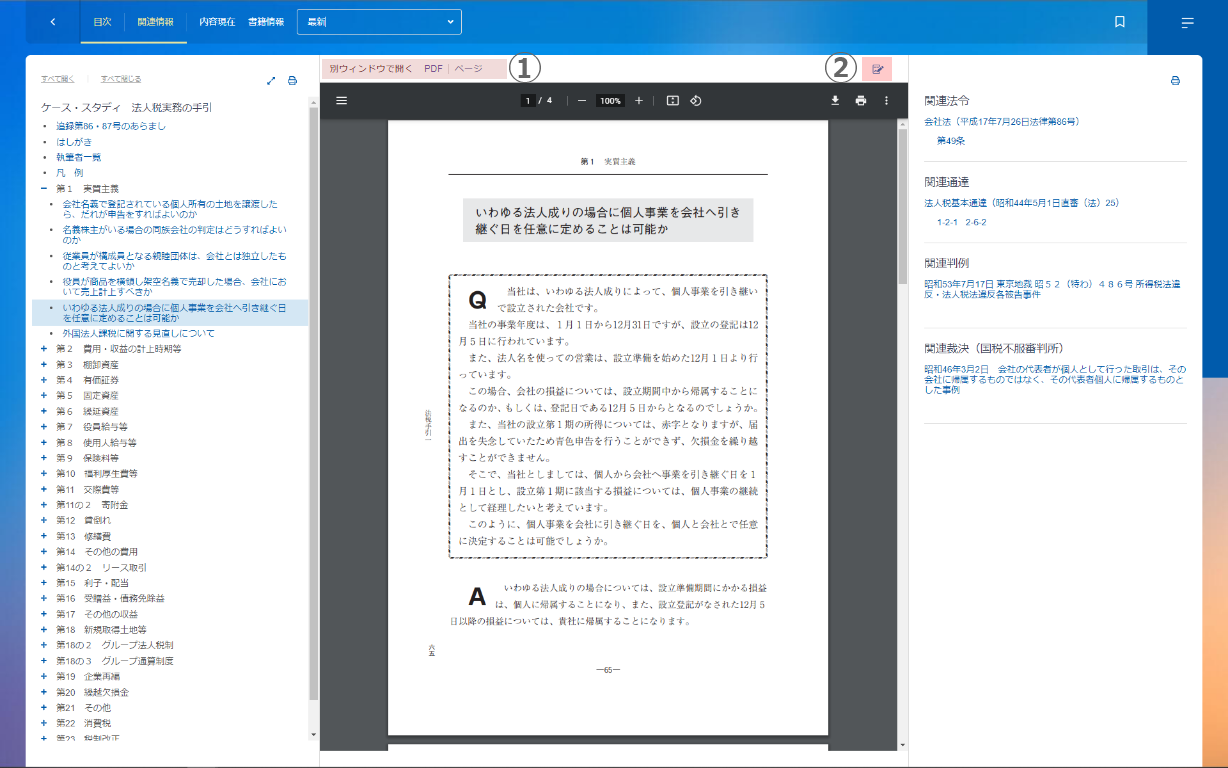This screenshot has height=768, width=1228.
Task: Expand 第2 費用・収益の計上時期等
Action: point(44,349)
